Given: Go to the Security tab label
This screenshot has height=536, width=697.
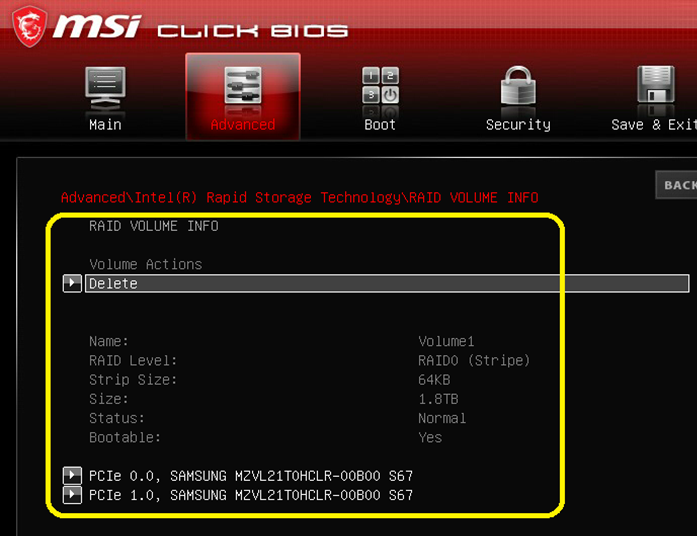Looking at the screenshot, I should 518,125.
